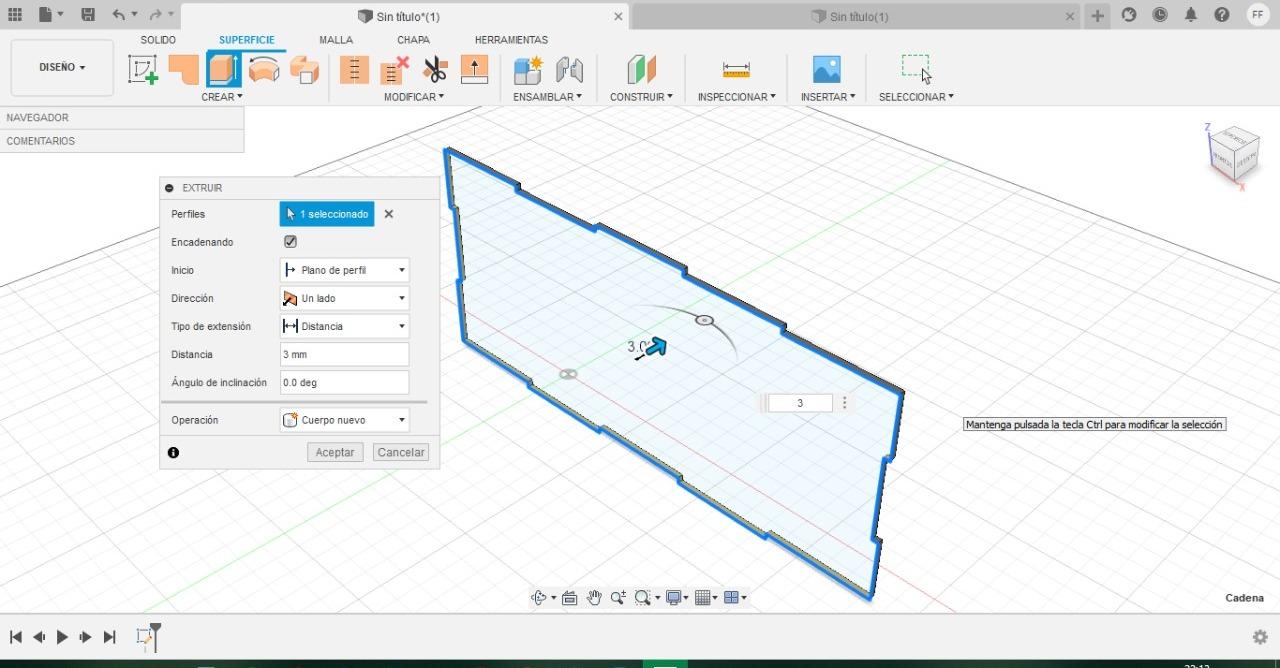Select the Measure ruler tool
The image size is (1280, 668).
pos(736,70)
